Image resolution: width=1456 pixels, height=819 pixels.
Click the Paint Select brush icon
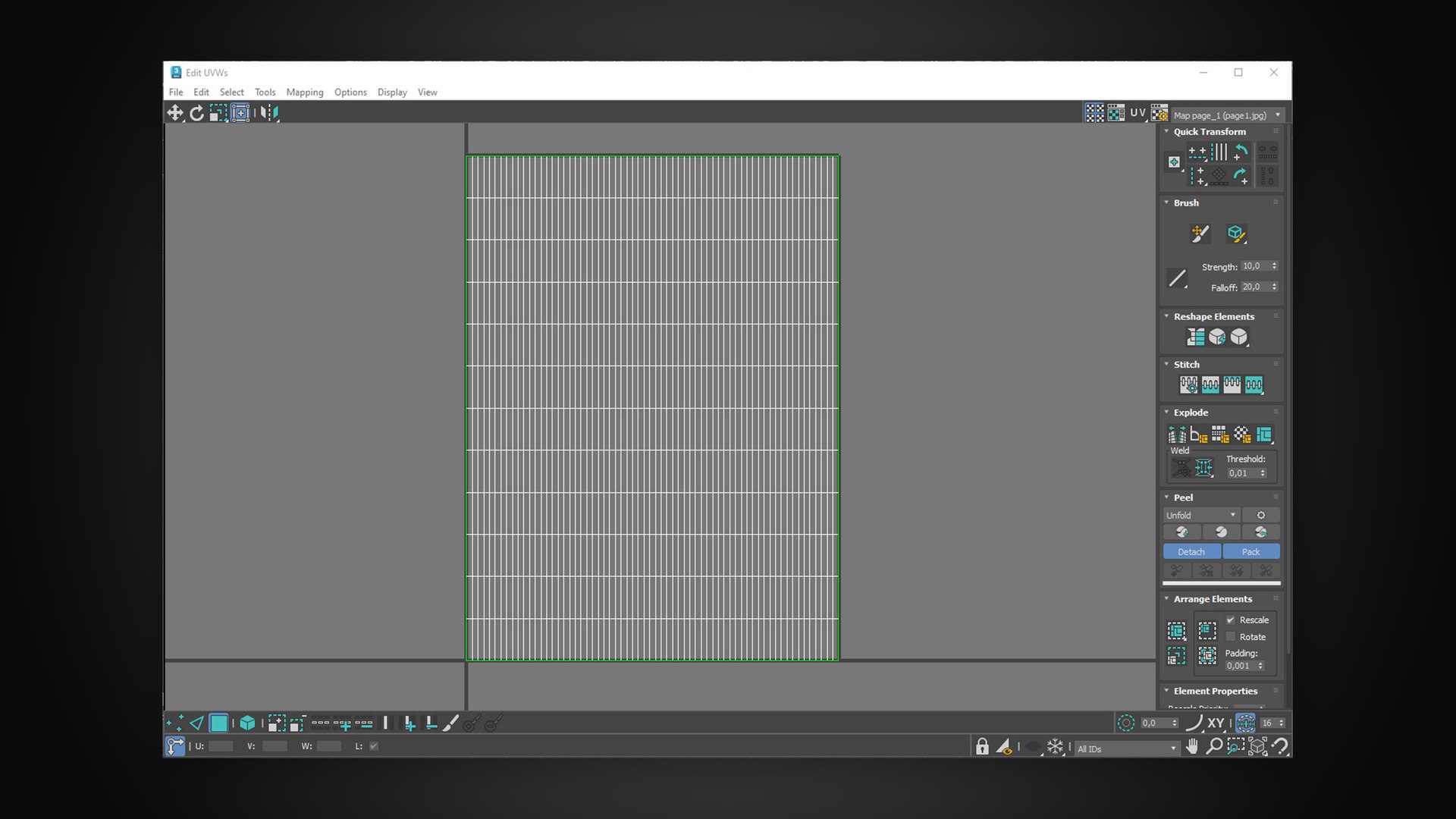[x=450, y=723]
